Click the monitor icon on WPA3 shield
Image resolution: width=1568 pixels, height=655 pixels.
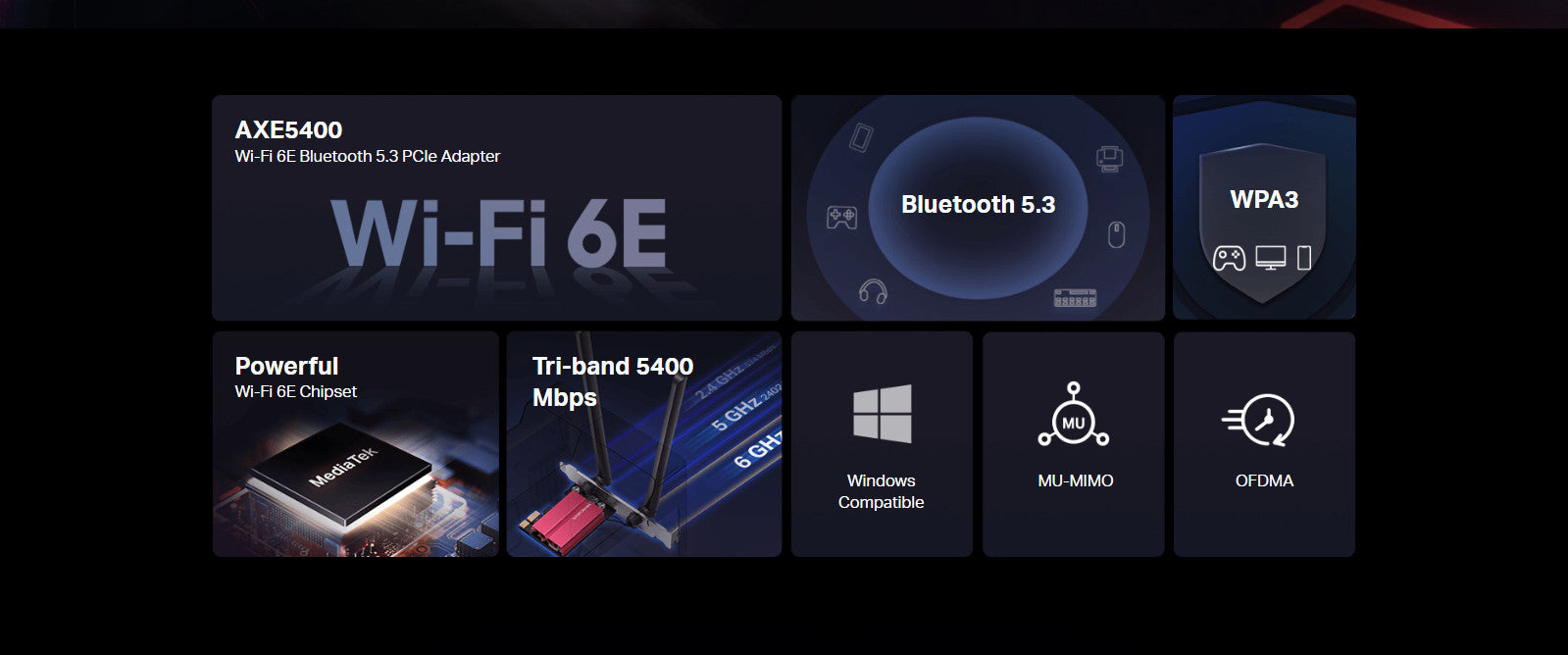pyautogui.click(x=1271, y=258)
